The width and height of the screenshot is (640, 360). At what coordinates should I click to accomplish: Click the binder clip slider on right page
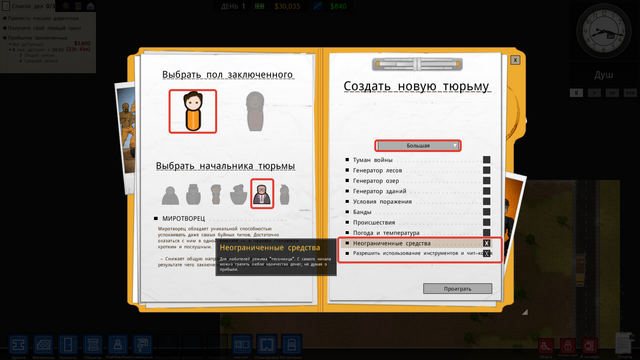coord(417,64)
